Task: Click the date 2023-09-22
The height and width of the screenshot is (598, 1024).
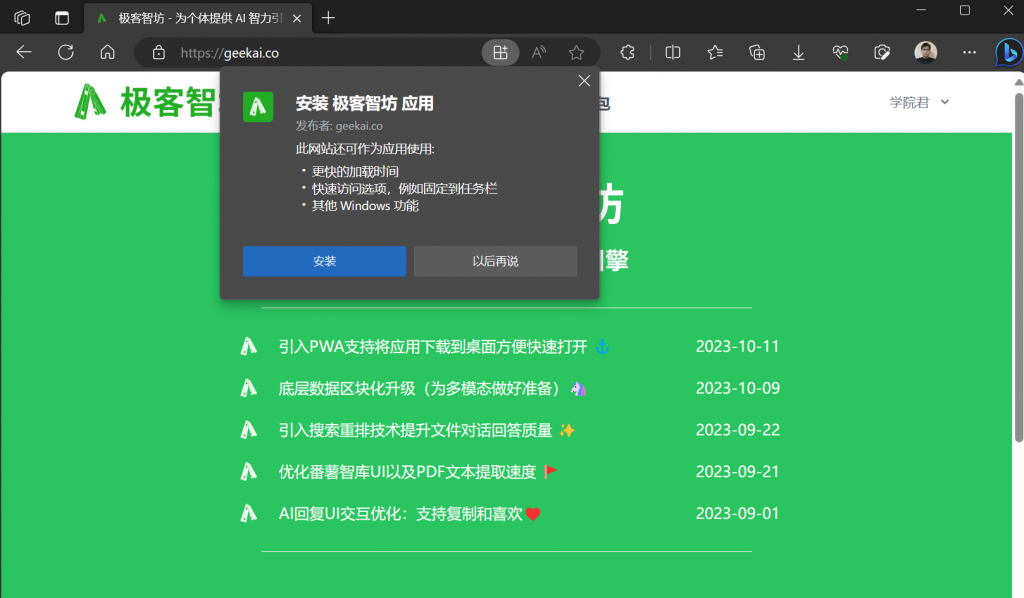Action: 737,430
